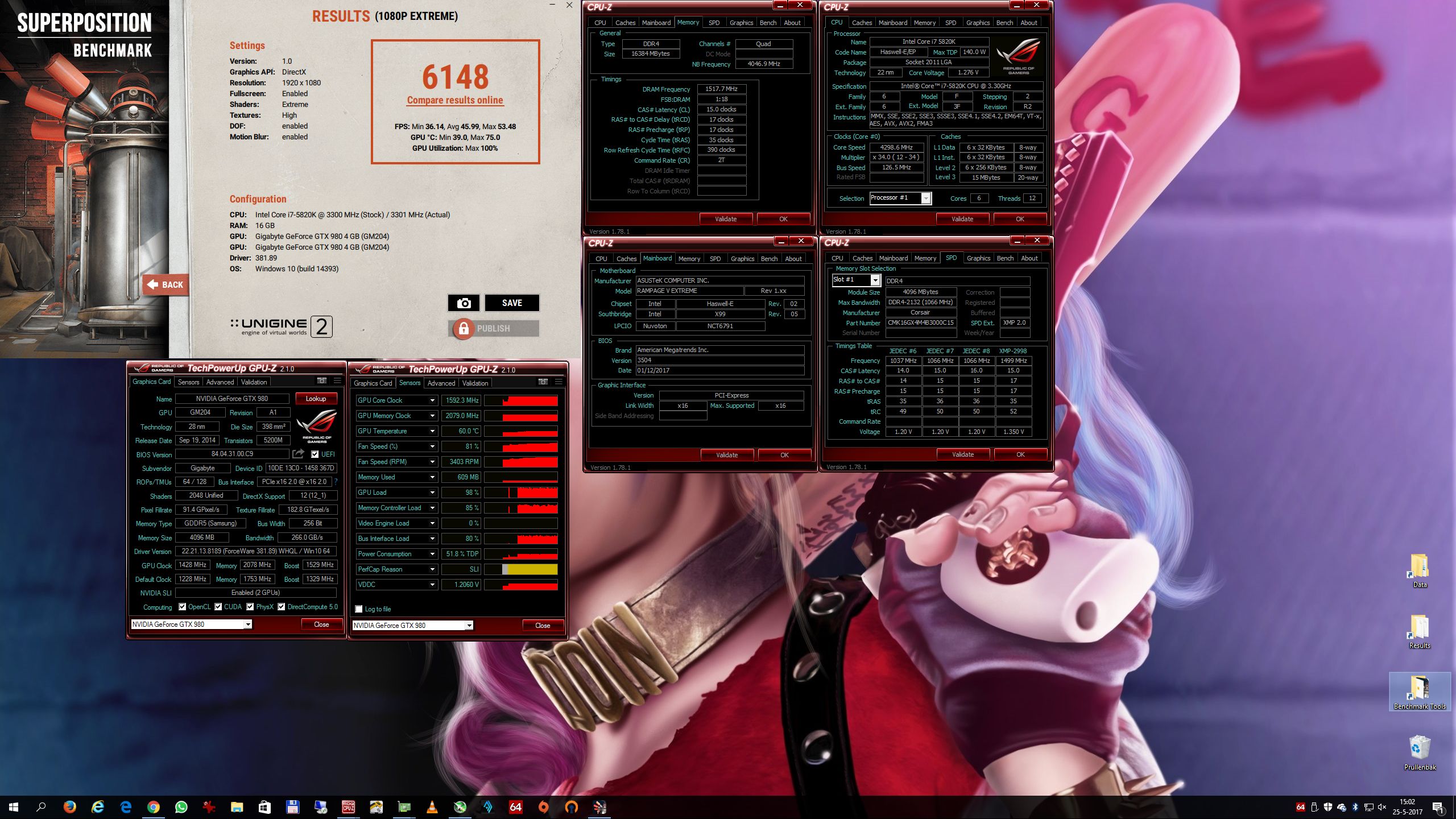Select the Benchmark Tools desktop folder
Viewport: 1456px width, 819px height.
click(x=1420, y=692)
